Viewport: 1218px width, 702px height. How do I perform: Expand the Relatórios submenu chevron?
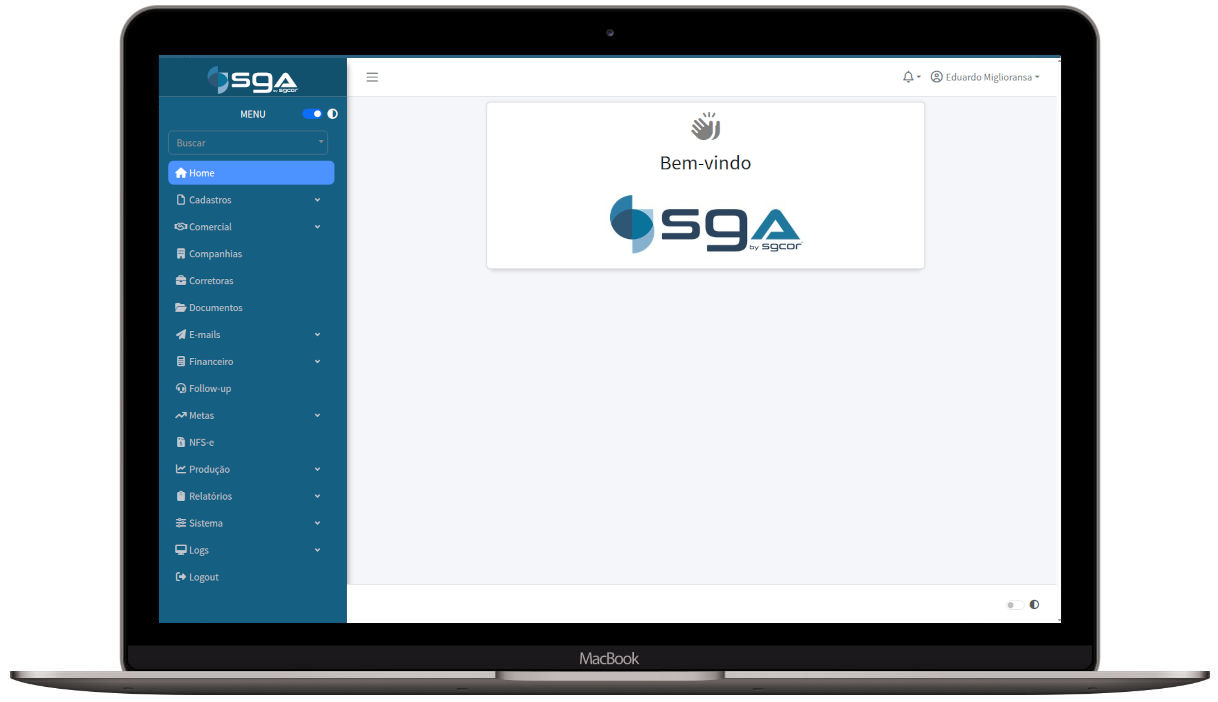[318, 496]
